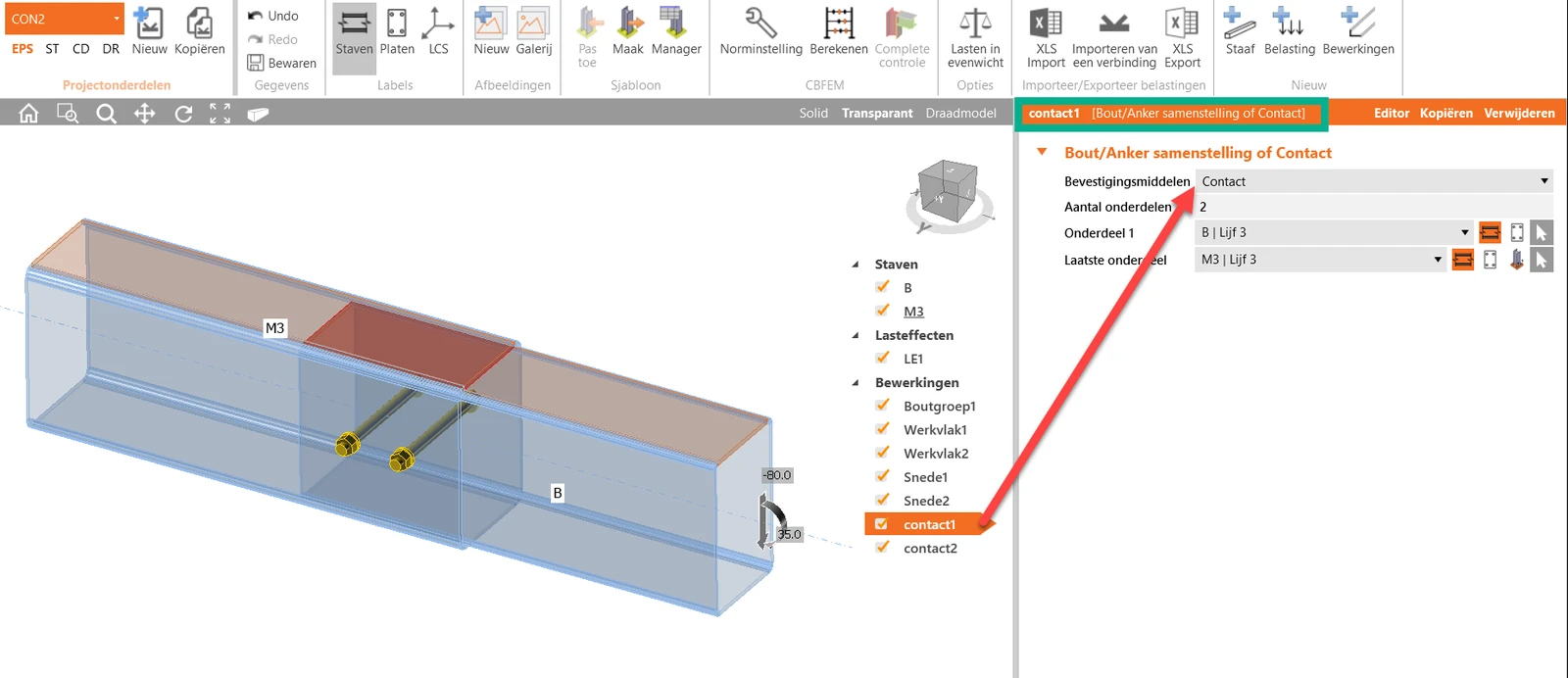The width and height of the screenshot is (1568, 678).
Task: Switch to Draadmodel view mode
Action: [960, 113]
